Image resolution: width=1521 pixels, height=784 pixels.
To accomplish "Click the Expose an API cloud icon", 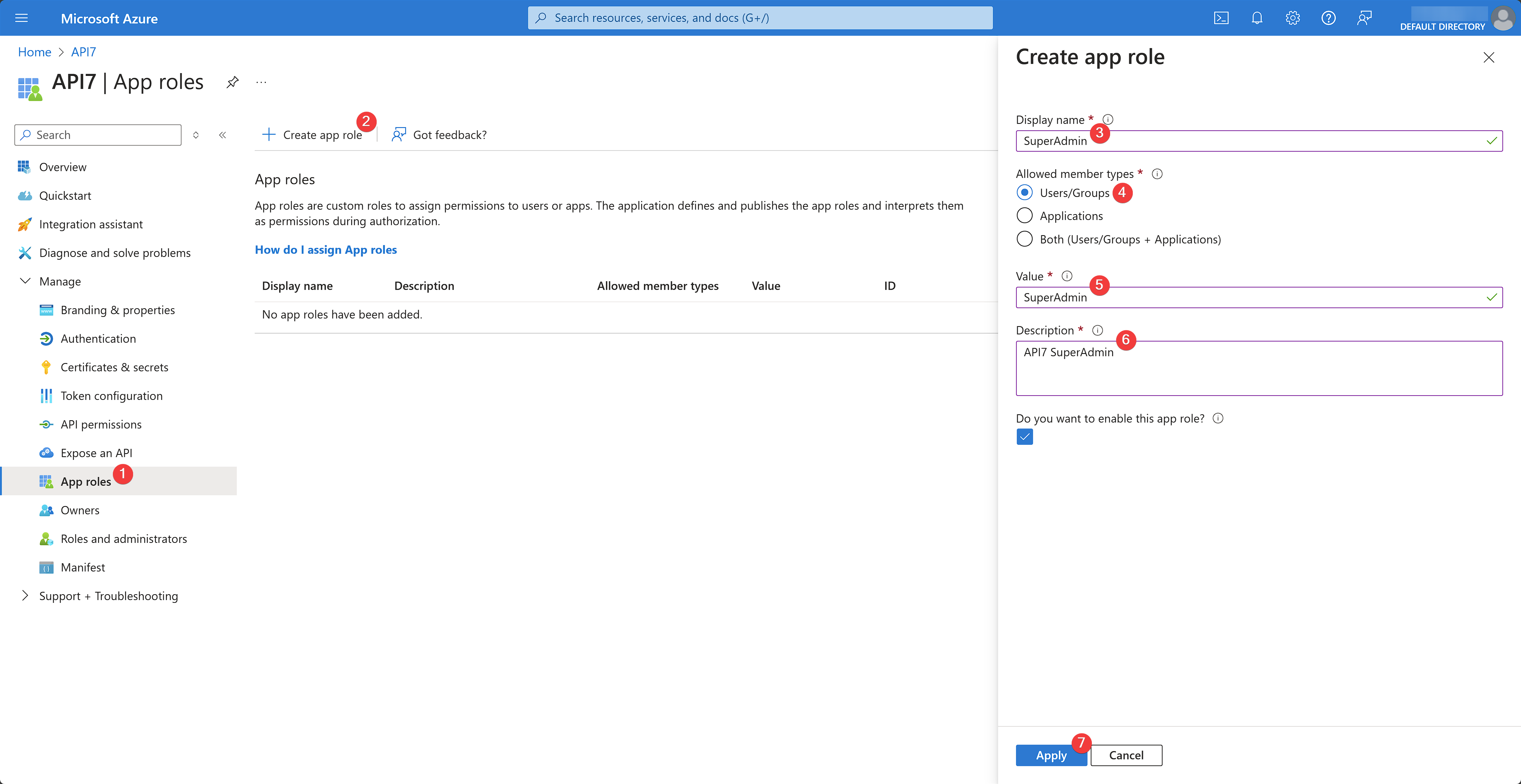I will pos(46,453).
